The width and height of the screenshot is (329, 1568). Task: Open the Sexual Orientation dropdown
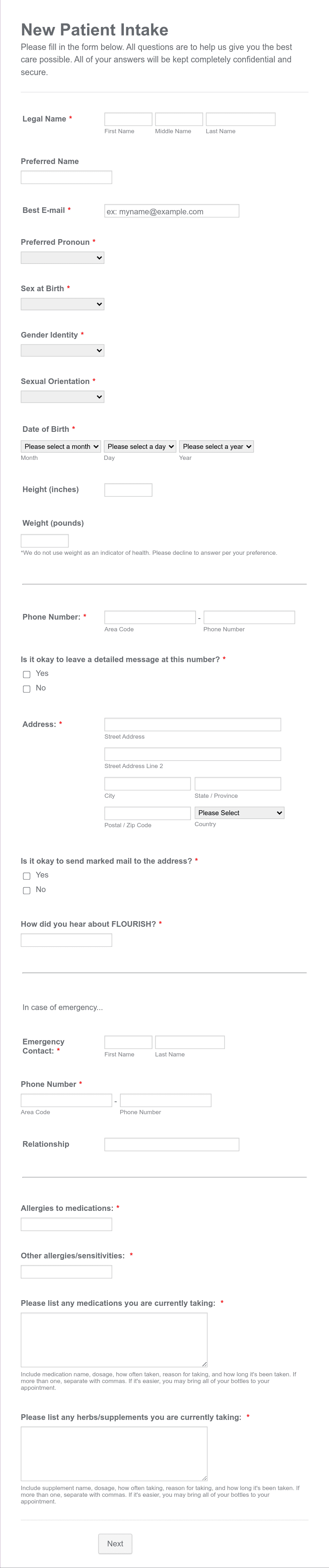(x=62, y=396)
